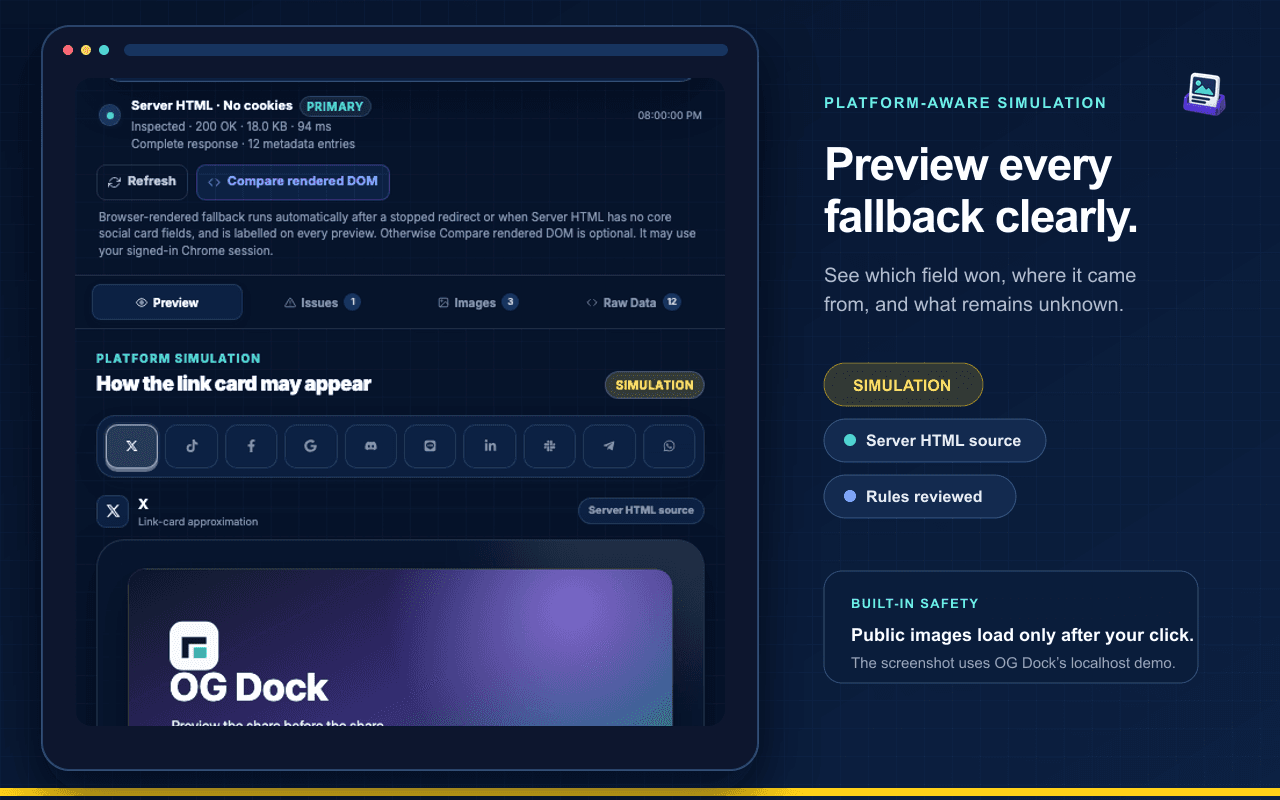Click the yellow SIMULATION badge in preview panel

pyautogui.click(x=655, y=385)
